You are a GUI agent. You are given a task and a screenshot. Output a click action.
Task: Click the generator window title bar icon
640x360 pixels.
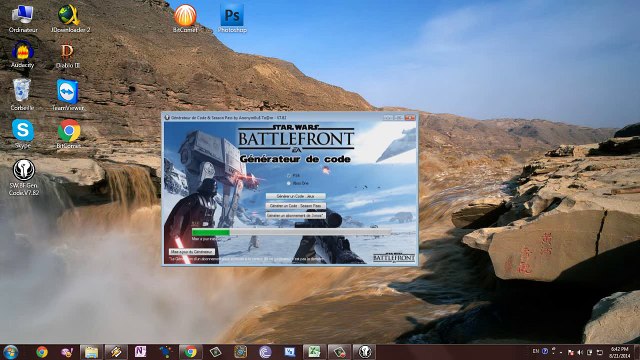pos(167,118)
